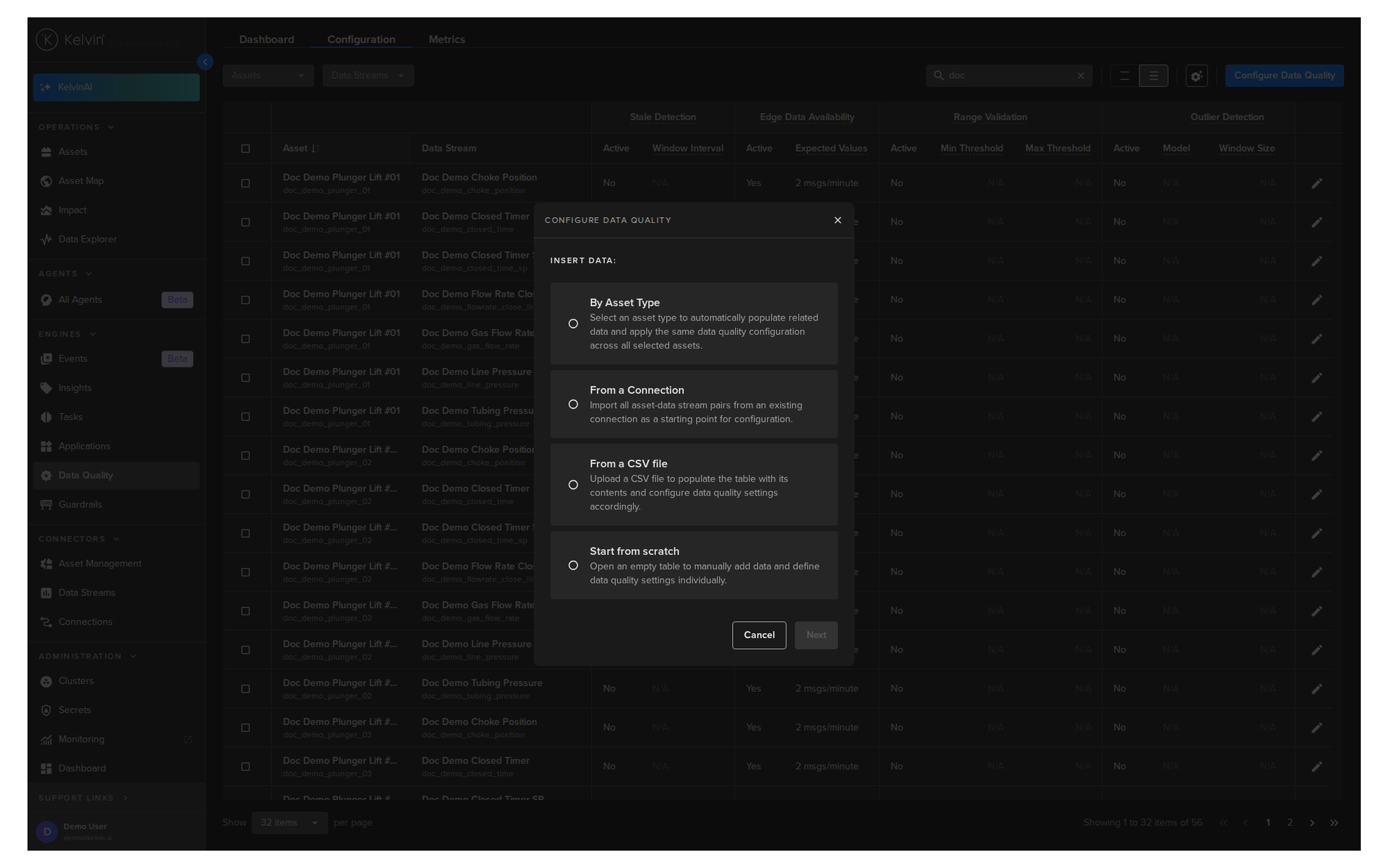Go to page 2 of results
1389x868 pixels.
(1289, 822)
